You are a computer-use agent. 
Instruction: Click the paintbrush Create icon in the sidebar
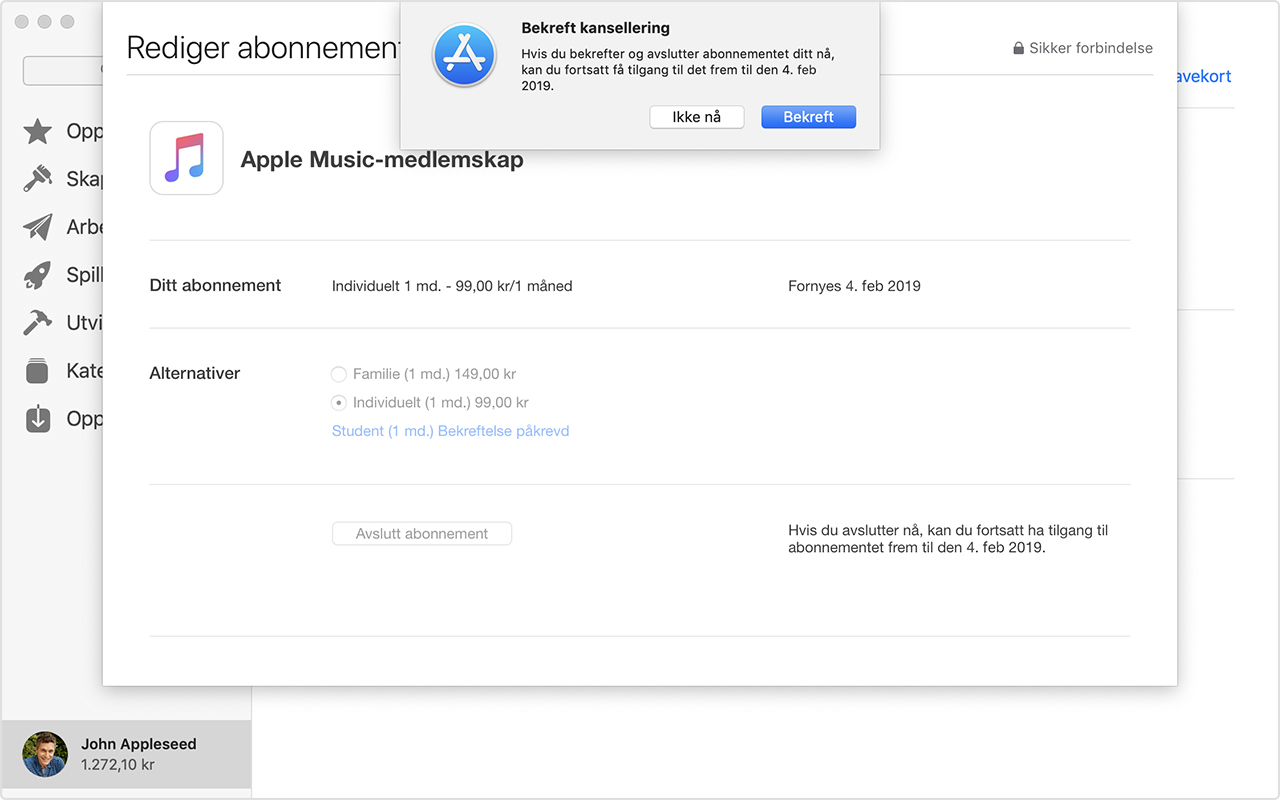click(x=38, y=179)
